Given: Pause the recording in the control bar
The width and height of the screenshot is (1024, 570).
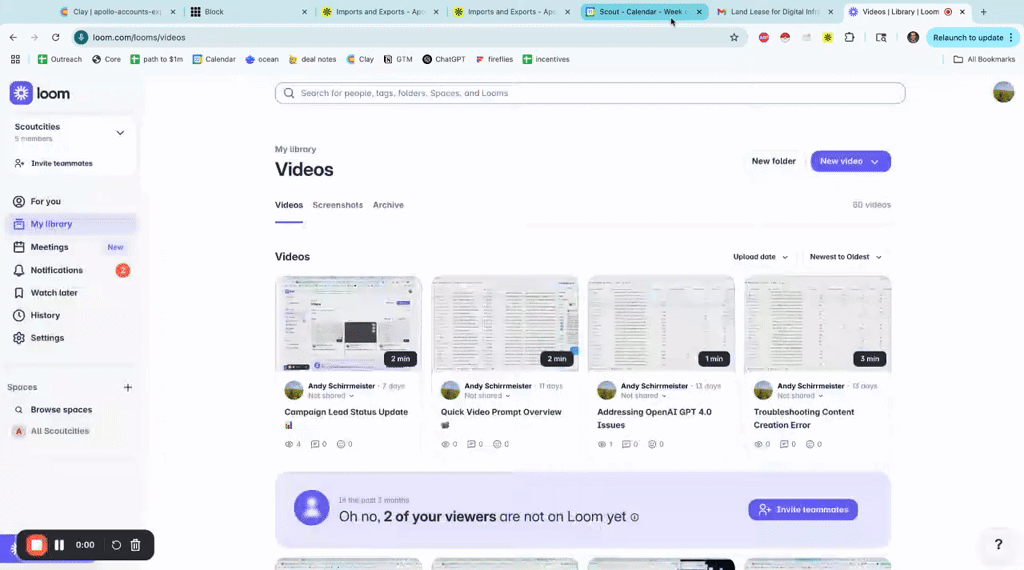Looking at the screenshot, I should click(59, 545).
